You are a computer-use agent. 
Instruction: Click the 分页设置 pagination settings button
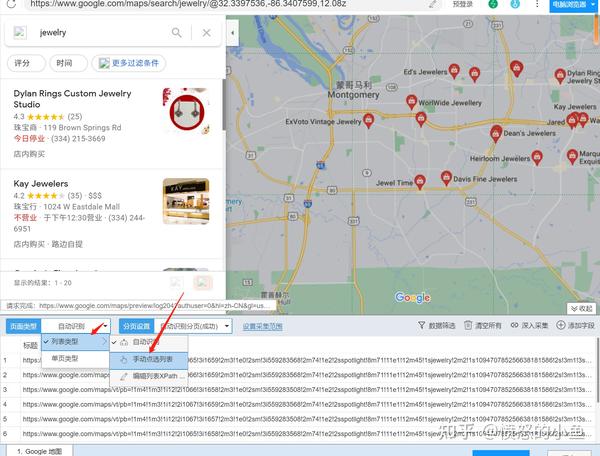click(x=136, y=326)
